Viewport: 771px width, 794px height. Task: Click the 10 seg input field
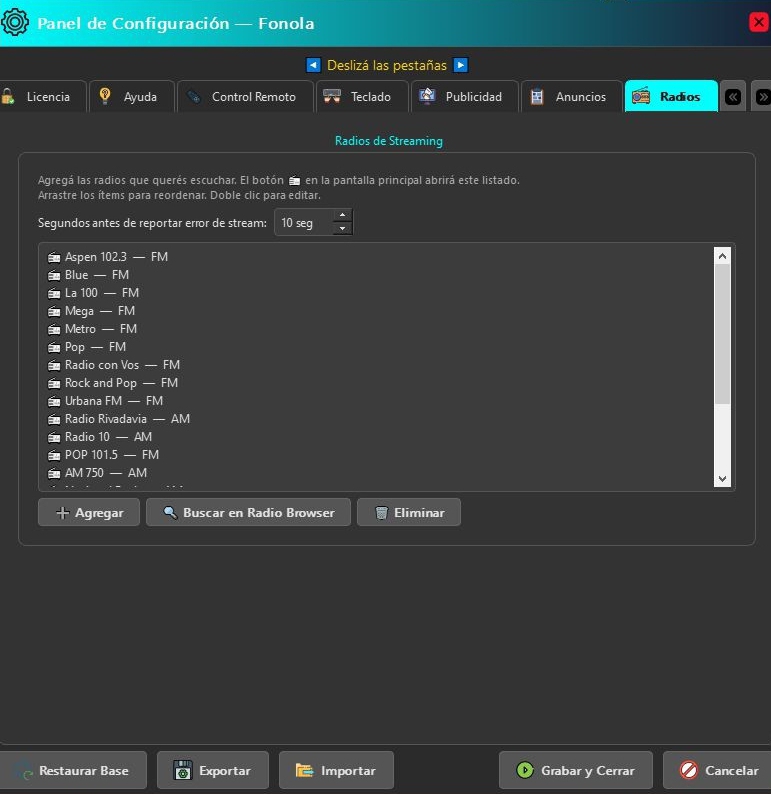(x=304, y=222)
